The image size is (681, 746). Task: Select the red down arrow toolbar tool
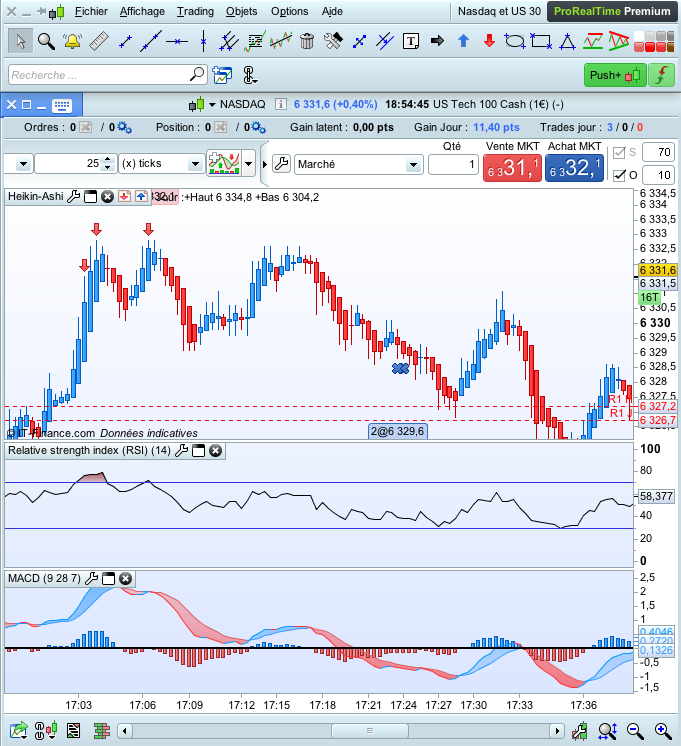click(x=489, y=41)
